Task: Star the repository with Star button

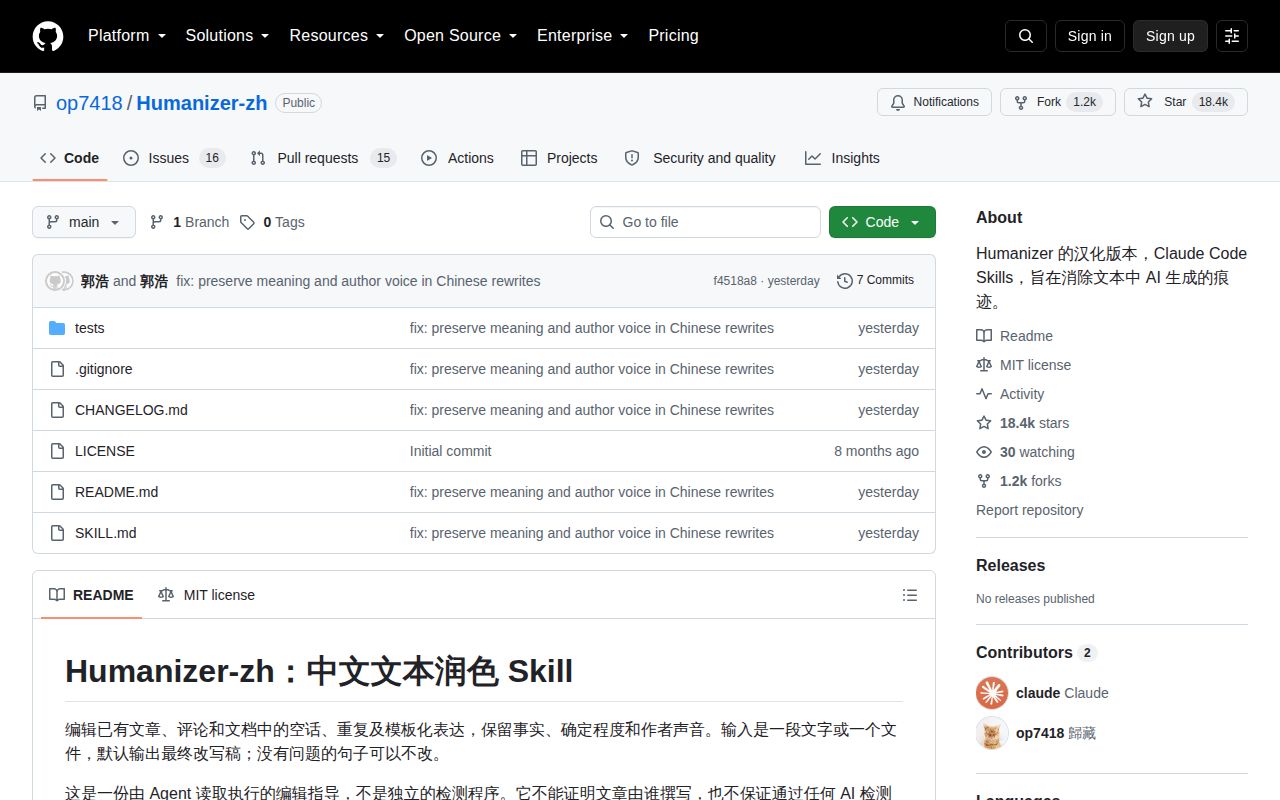Action: click(1186, 102)
